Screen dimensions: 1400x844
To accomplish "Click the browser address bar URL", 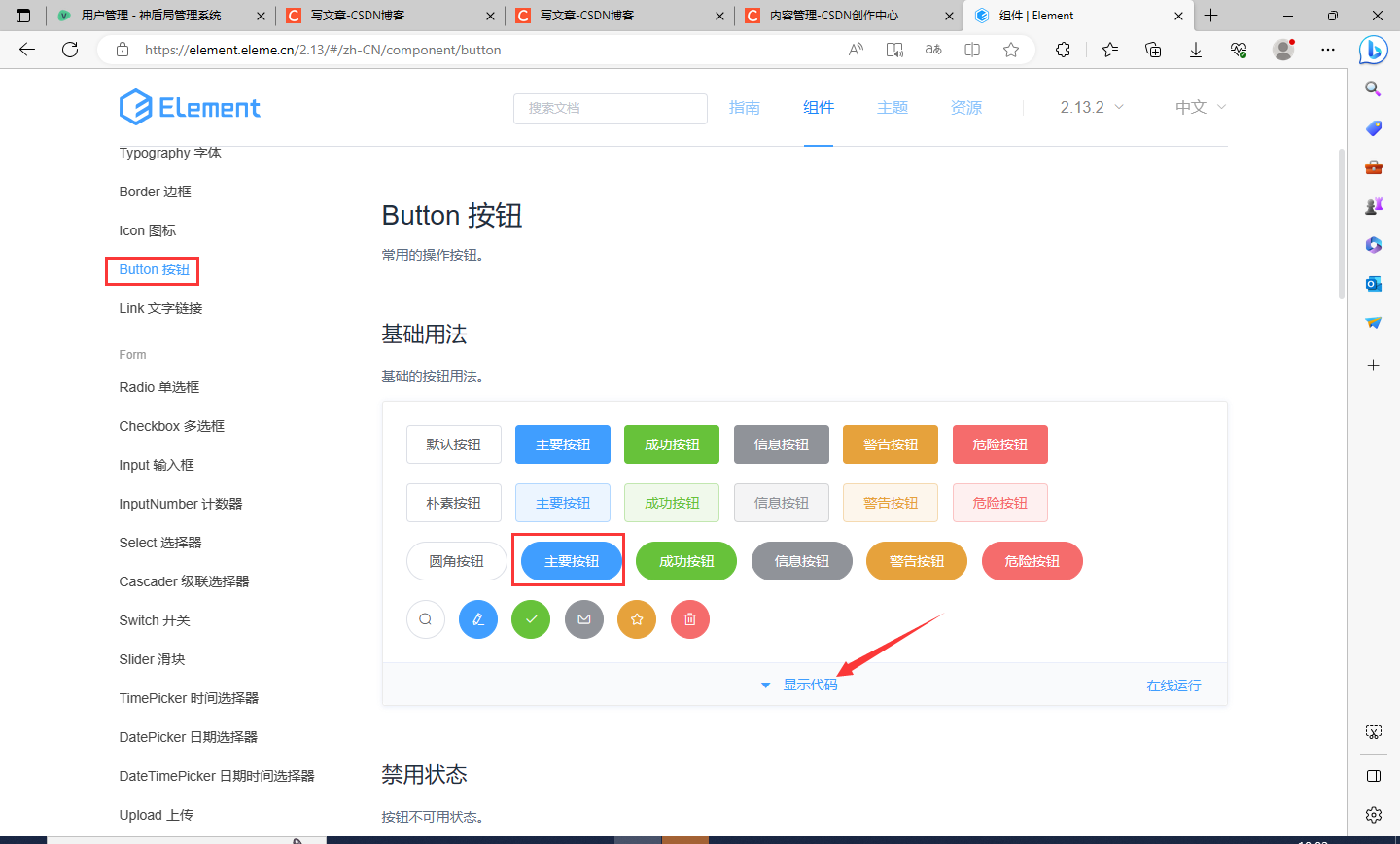I will pos(323,50).
